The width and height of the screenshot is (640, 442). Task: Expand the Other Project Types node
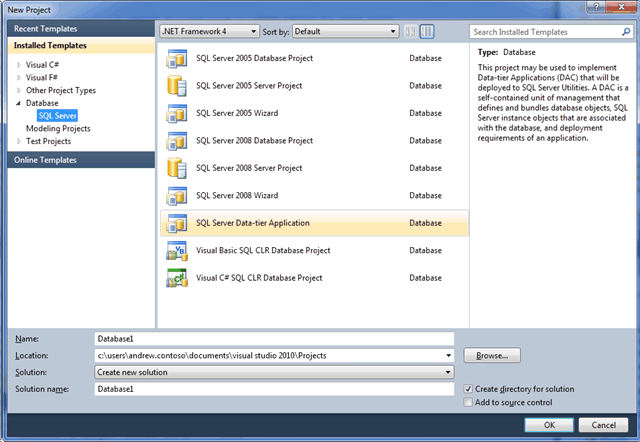tap(19, 90)
